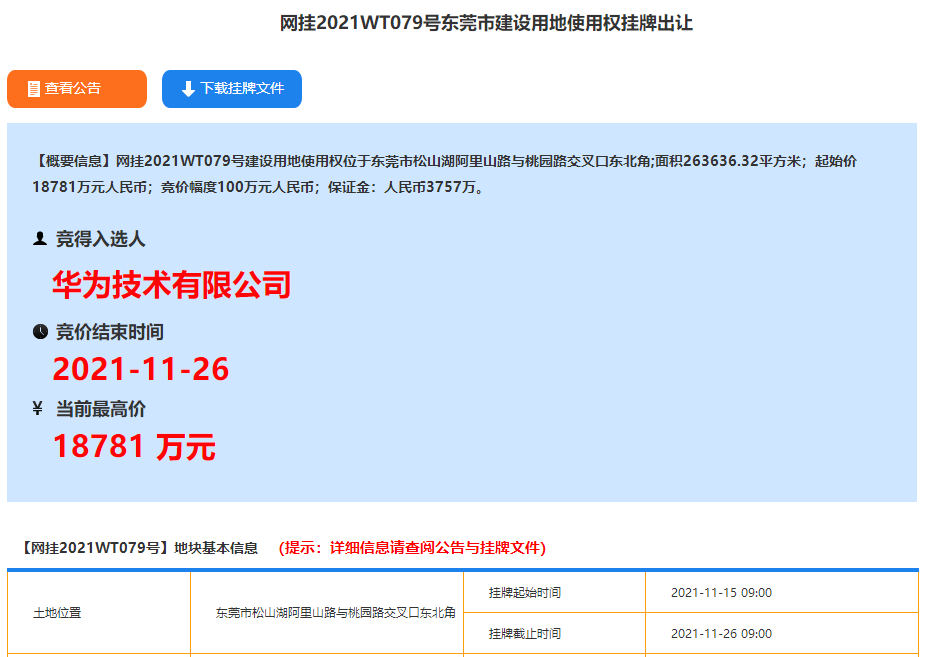Click the yen symbol beside 当前最高价
The height and width of the screenshot is (657, 928).
(x=38, y=408)
